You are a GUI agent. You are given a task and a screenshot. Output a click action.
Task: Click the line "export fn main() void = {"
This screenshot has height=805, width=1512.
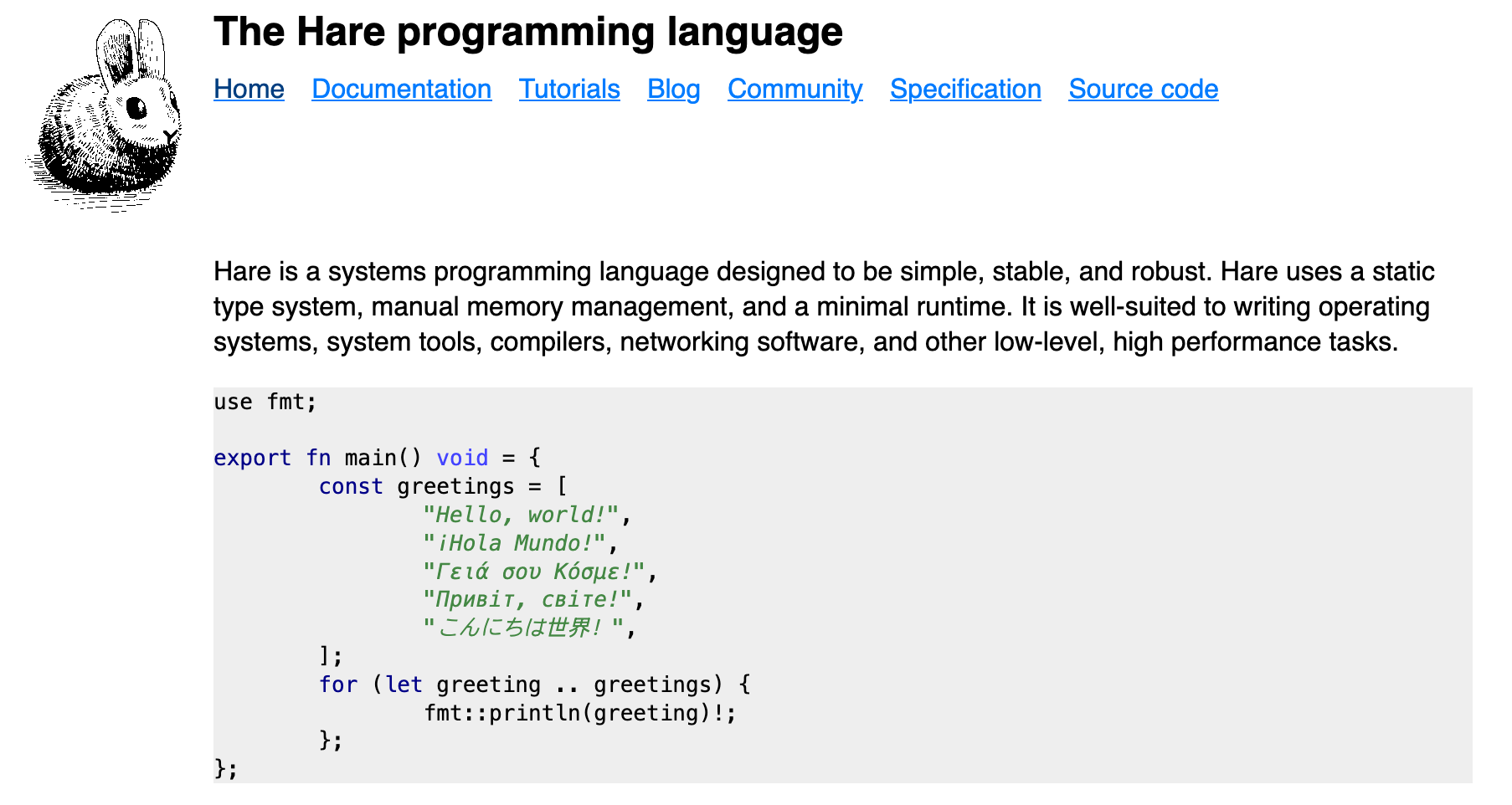(378, 458)
